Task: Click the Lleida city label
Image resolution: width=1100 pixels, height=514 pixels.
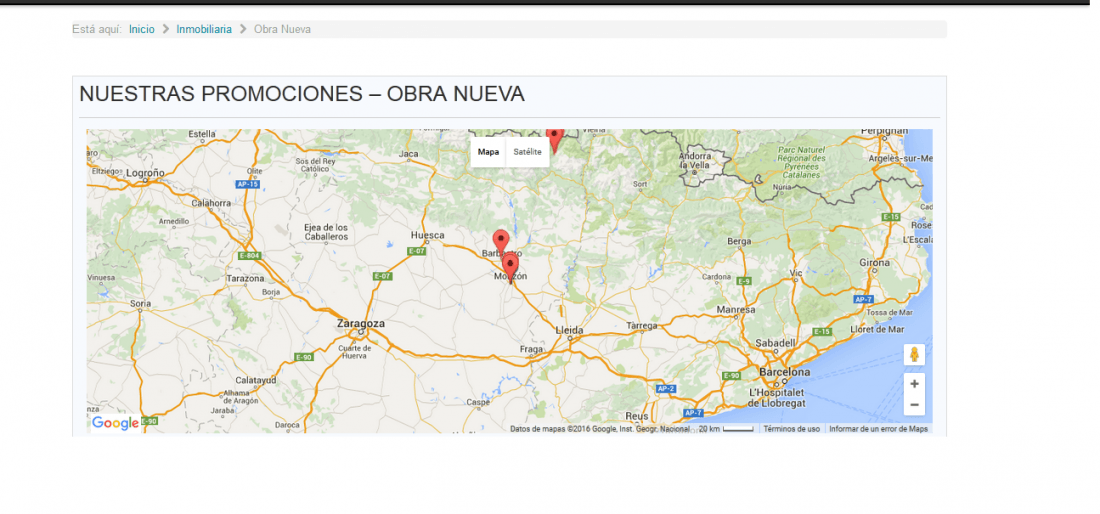Action: [x=569, y=330]
